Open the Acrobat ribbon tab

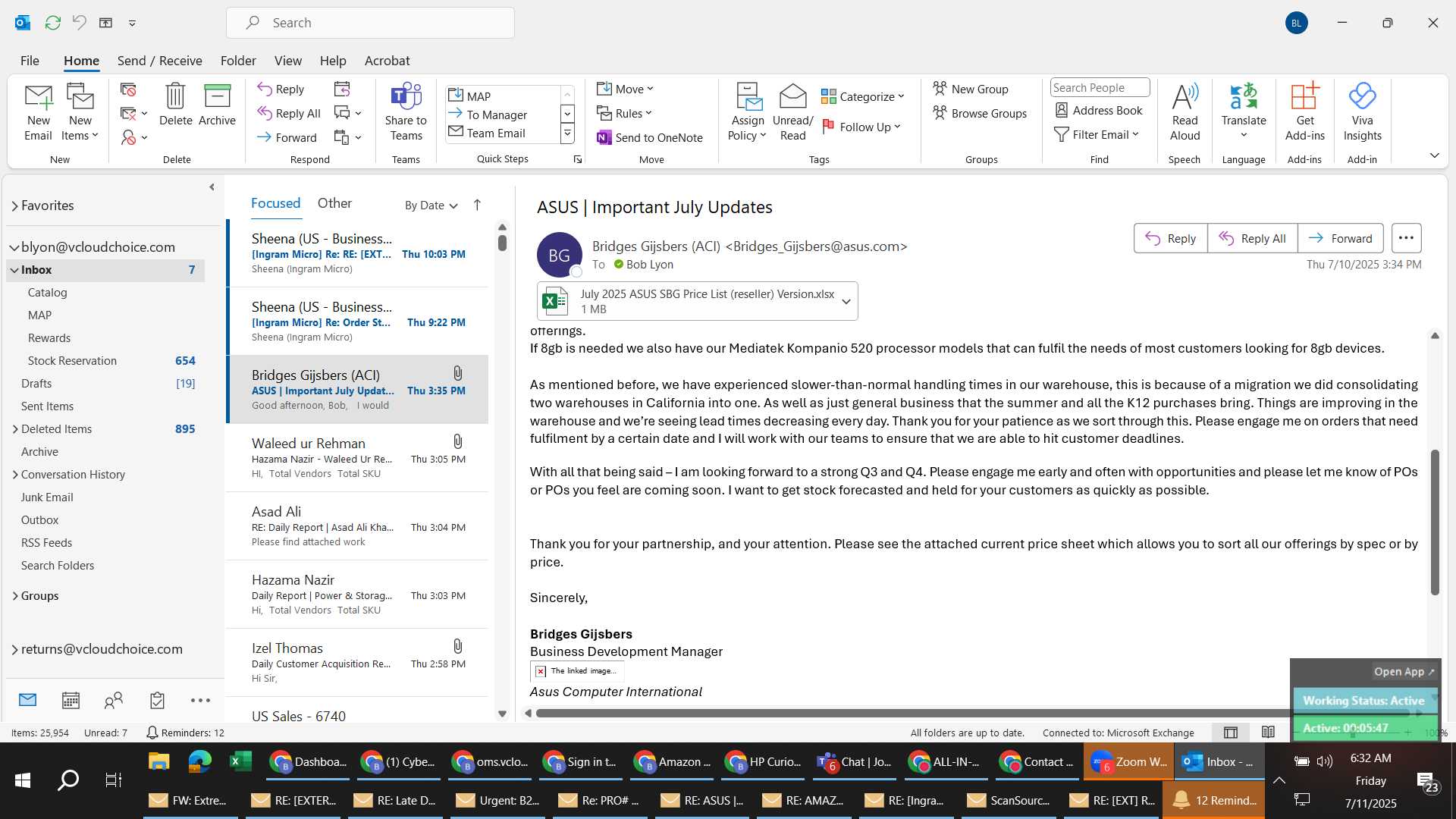(x=387, y=61)
